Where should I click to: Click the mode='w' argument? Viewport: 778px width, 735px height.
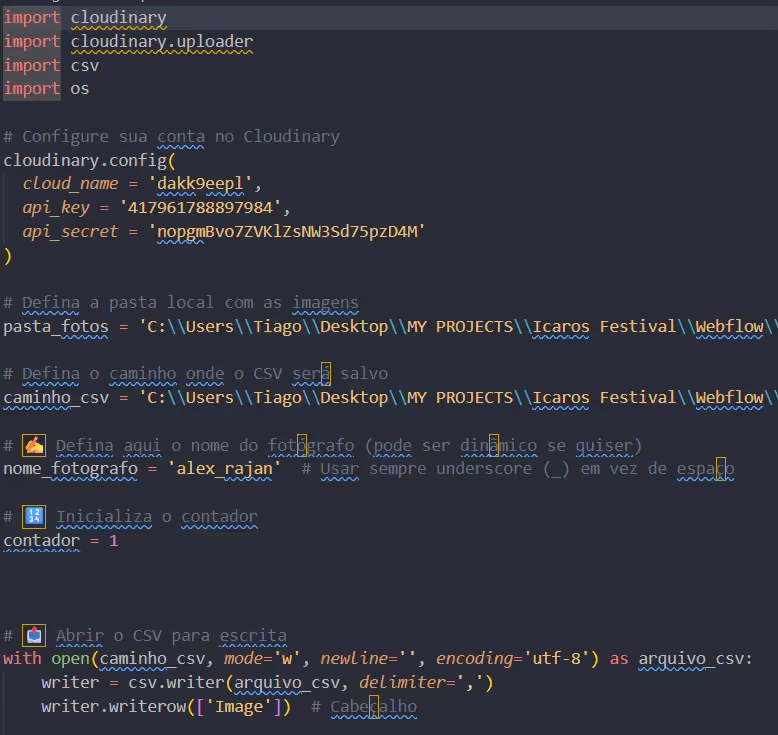262,659
